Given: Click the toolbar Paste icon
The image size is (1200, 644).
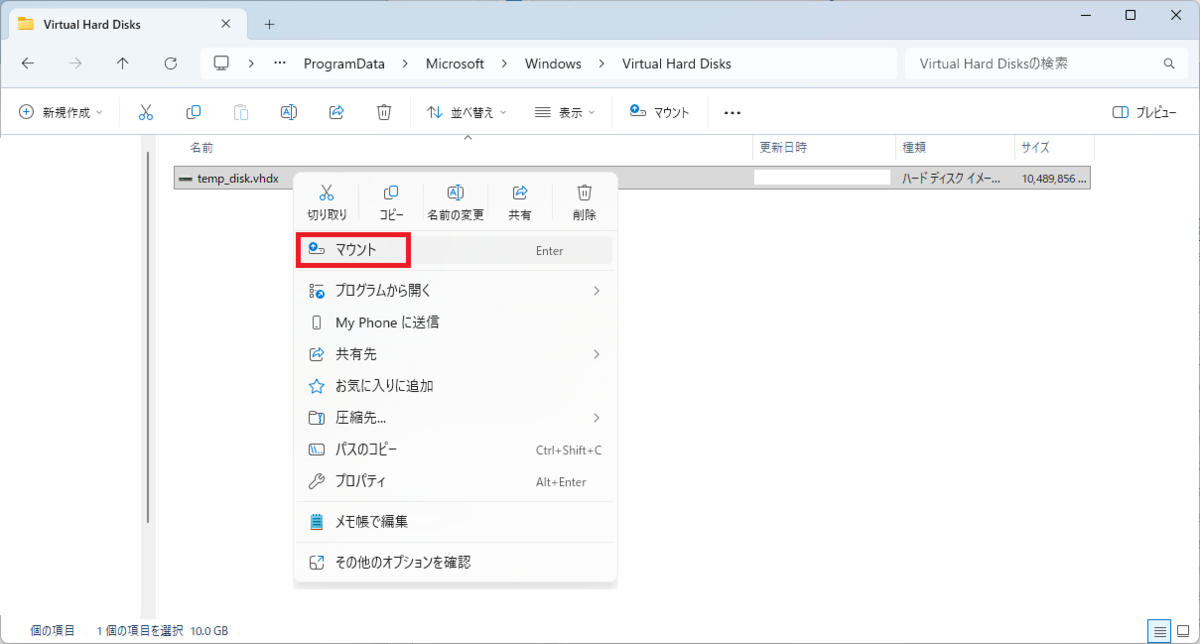Looking at the screenshot, I should [240, 112].
